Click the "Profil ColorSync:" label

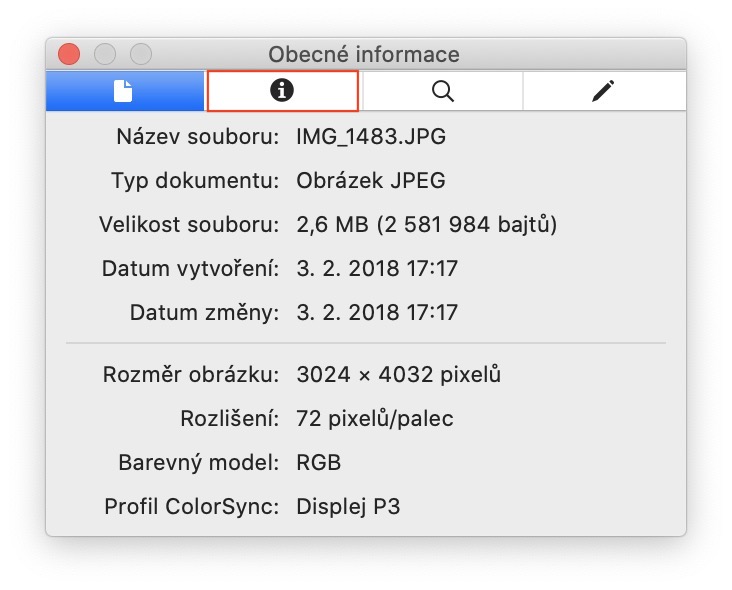pyautogui.click(x=191, y=507)
